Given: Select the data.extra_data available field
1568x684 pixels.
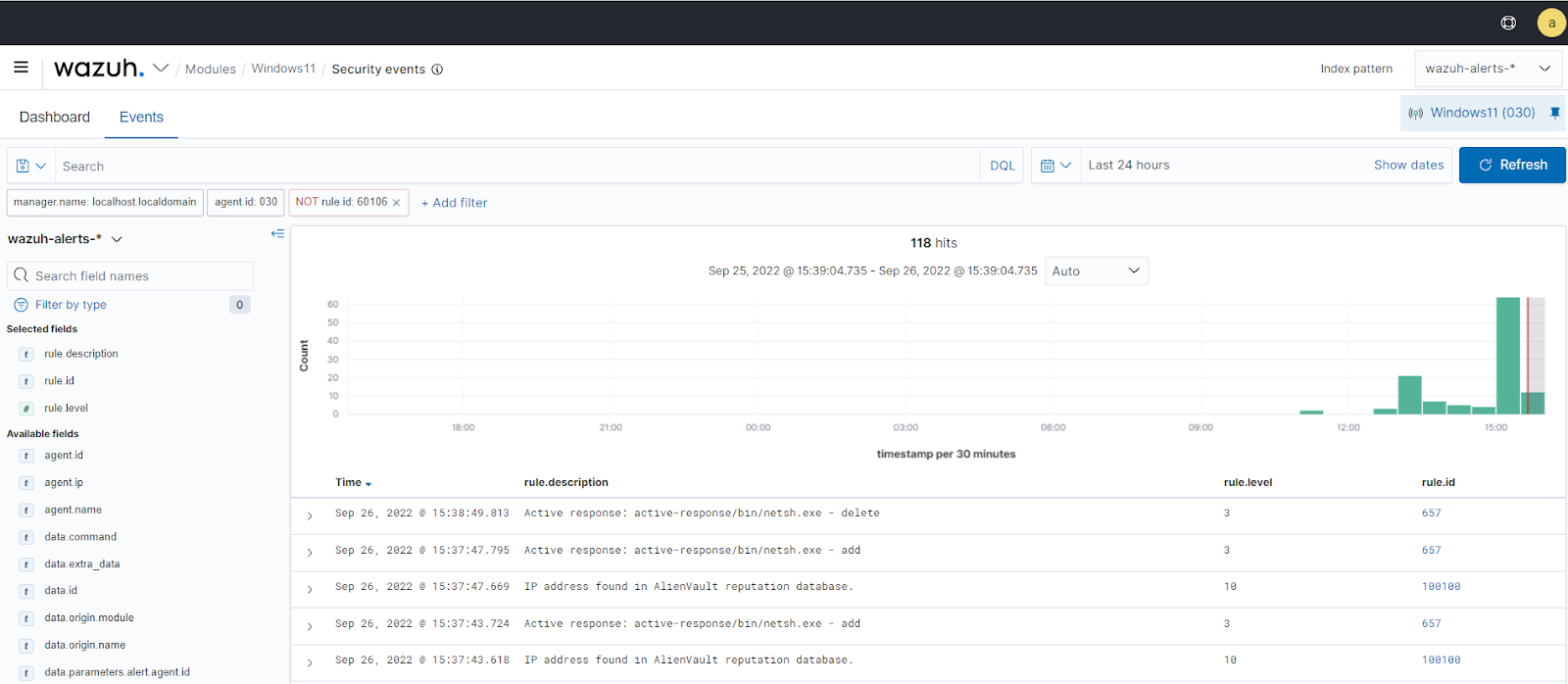Looking at the screenshot, I should 81,564.
